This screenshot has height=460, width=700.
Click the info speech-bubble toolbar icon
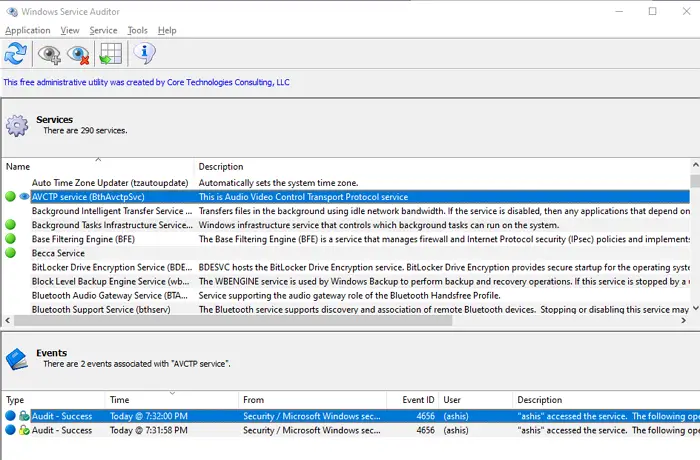point(143,54)
